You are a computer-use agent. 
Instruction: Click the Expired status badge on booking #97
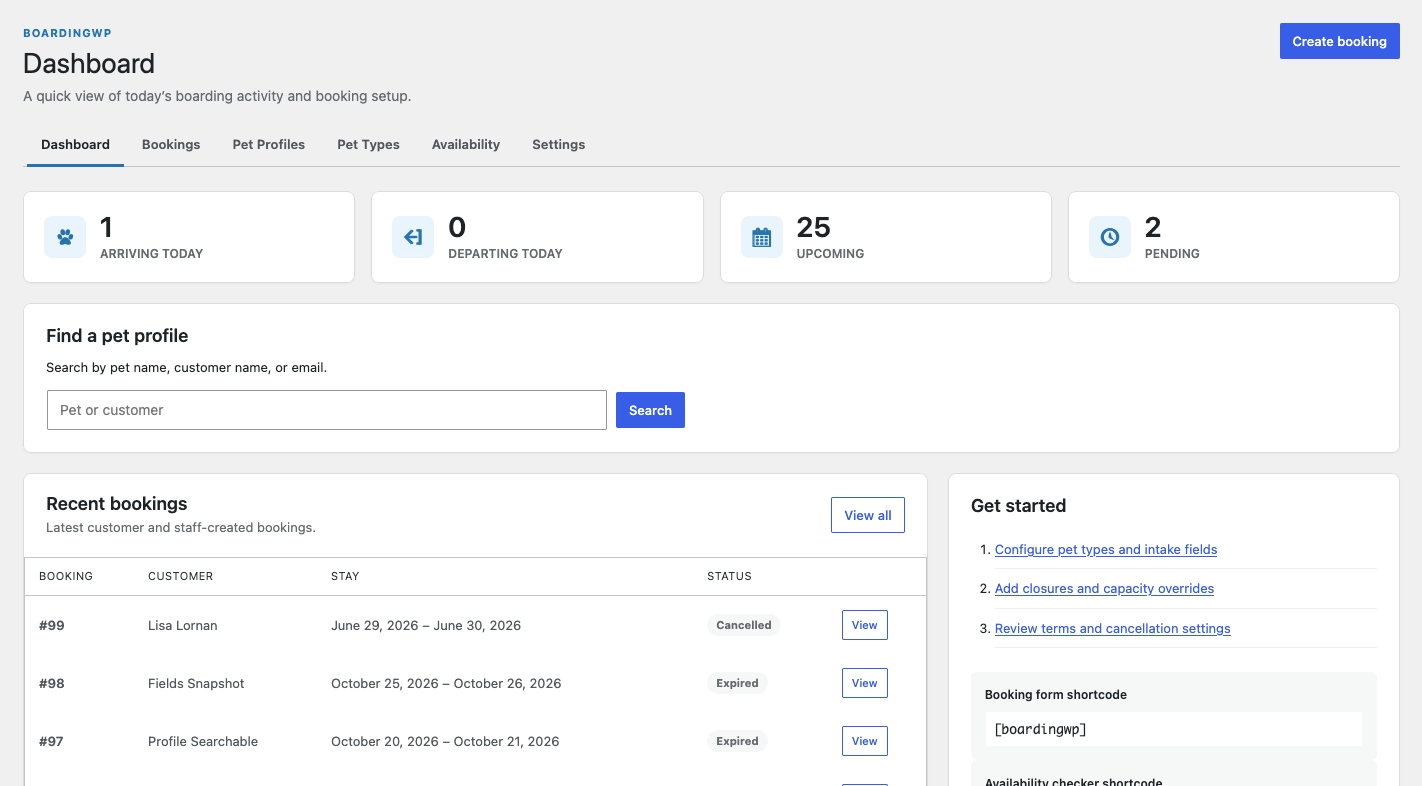pos(737,741)
